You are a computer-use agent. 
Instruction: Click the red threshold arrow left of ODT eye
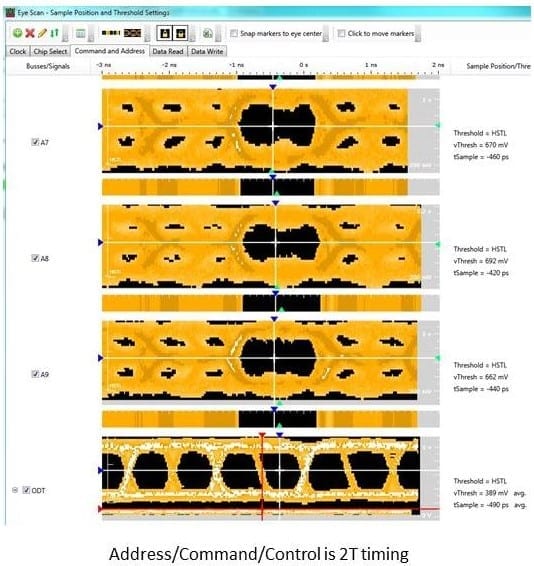click(100, 509)
